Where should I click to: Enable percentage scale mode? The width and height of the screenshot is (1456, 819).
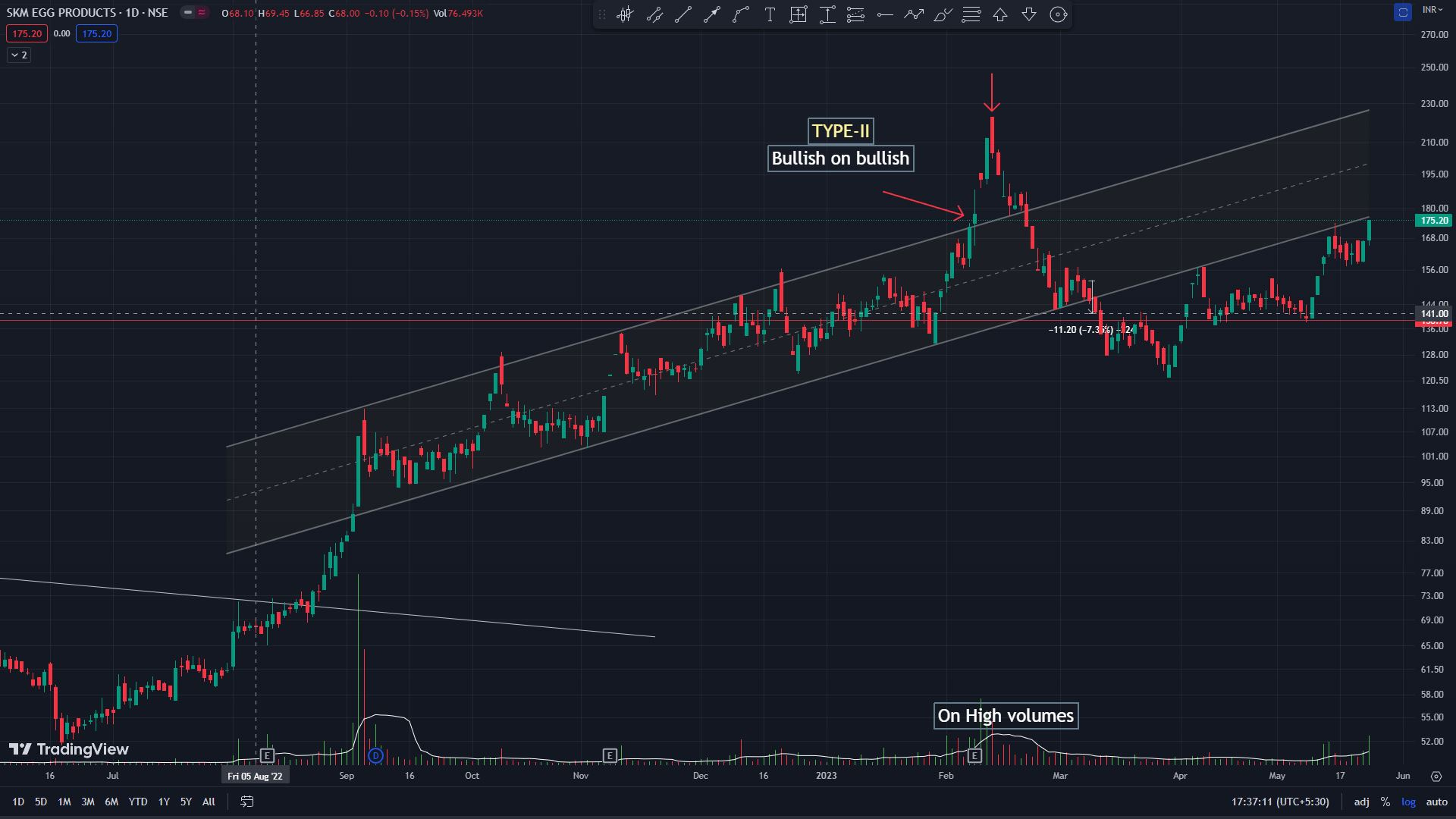pyautogui.click(x=1385, y=802)
